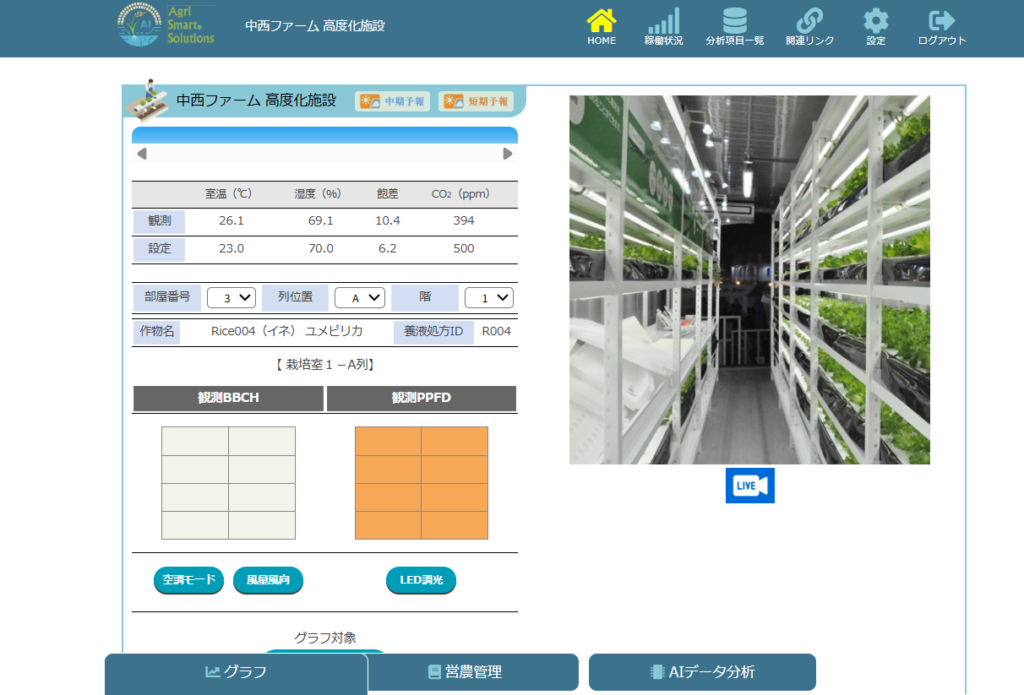
Task: Click the HOME house icon
Action: pos(601,21)
